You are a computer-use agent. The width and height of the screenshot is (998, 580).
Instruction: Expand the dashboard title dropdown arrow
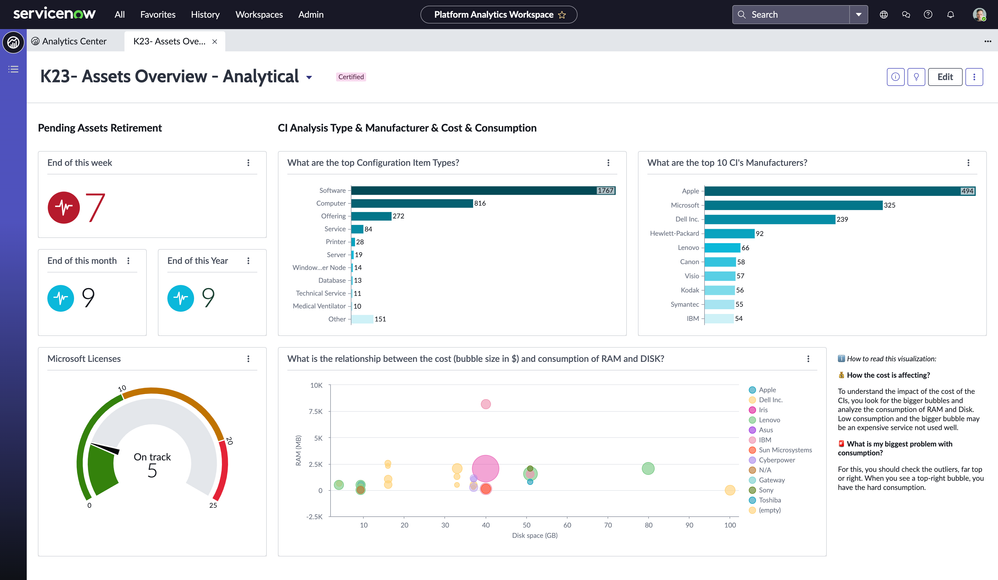pos(309,78)
